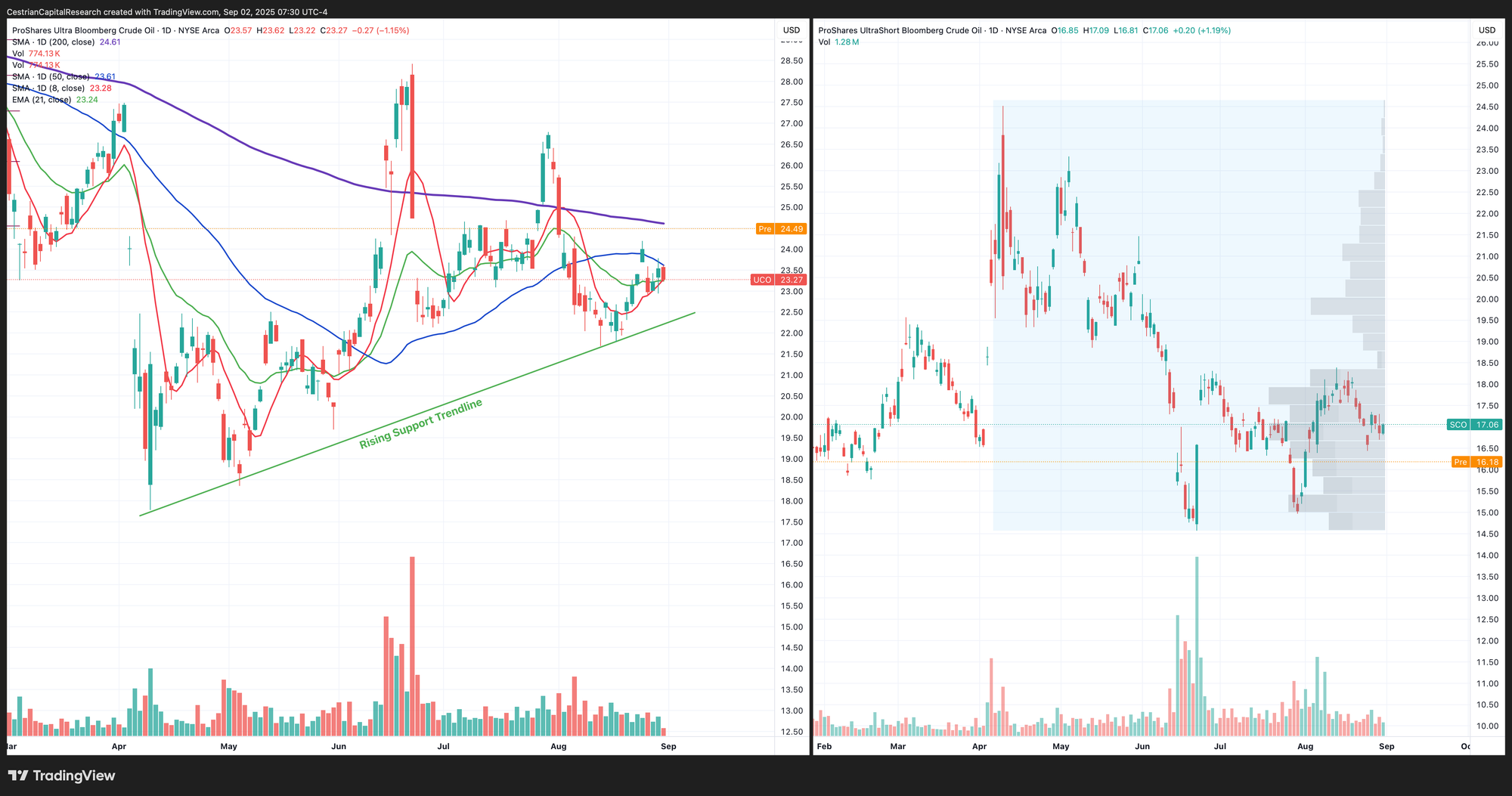The width and height of the screenshot is (1512, 796).
Task: Click the tallest green volume bar on SCO chart
Action: [x=1197, y=646]
